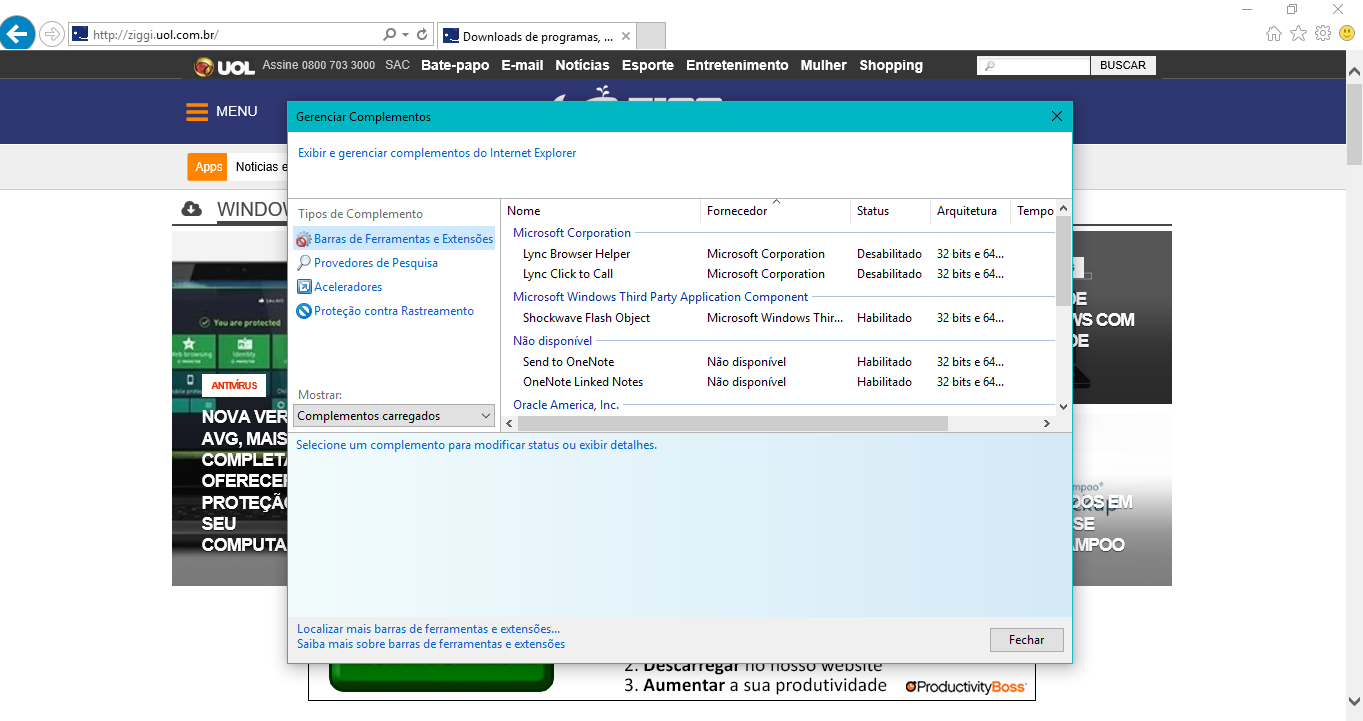Open the hamburger MENU icon
This screenshot has width=1363, height=721.
pyautogui.click(x=197, y=112)
